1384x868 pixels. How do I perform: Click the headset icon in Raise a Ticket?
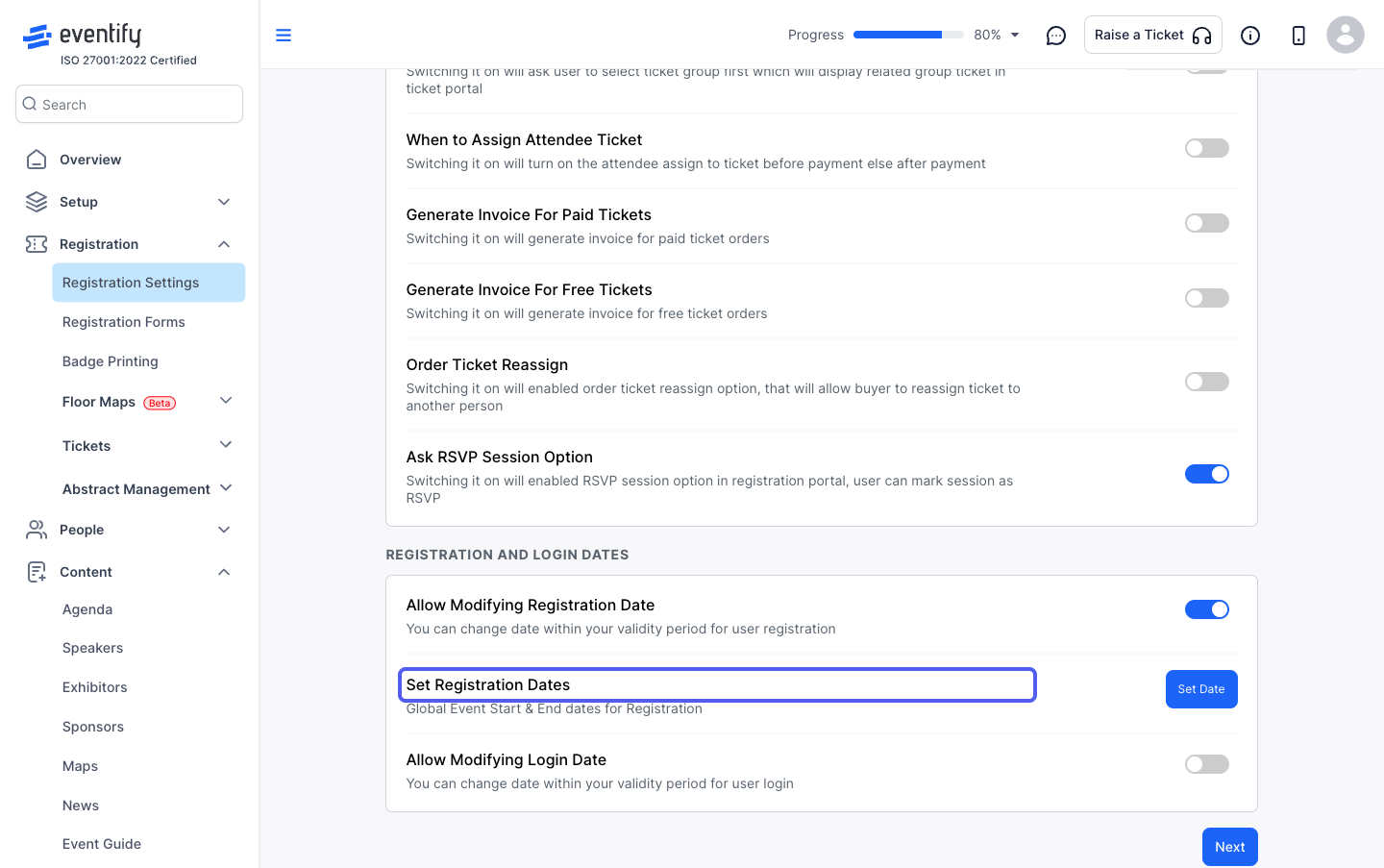tap(1201, 36)
